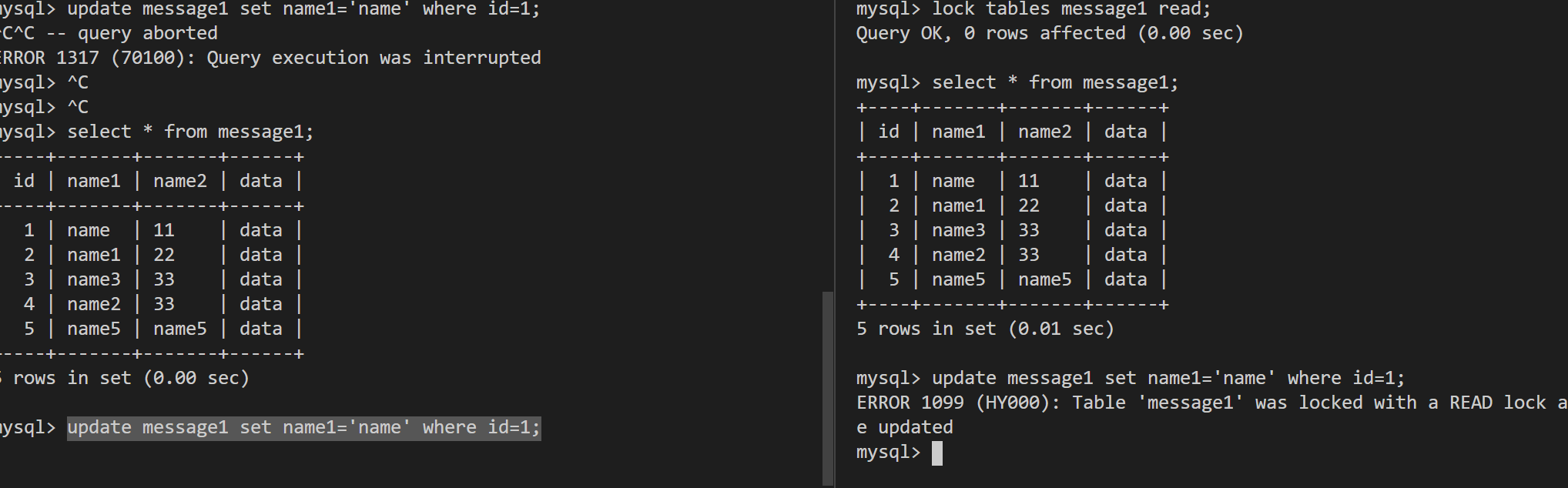Click the left pane vertical scrollbar

coord(828,389)
